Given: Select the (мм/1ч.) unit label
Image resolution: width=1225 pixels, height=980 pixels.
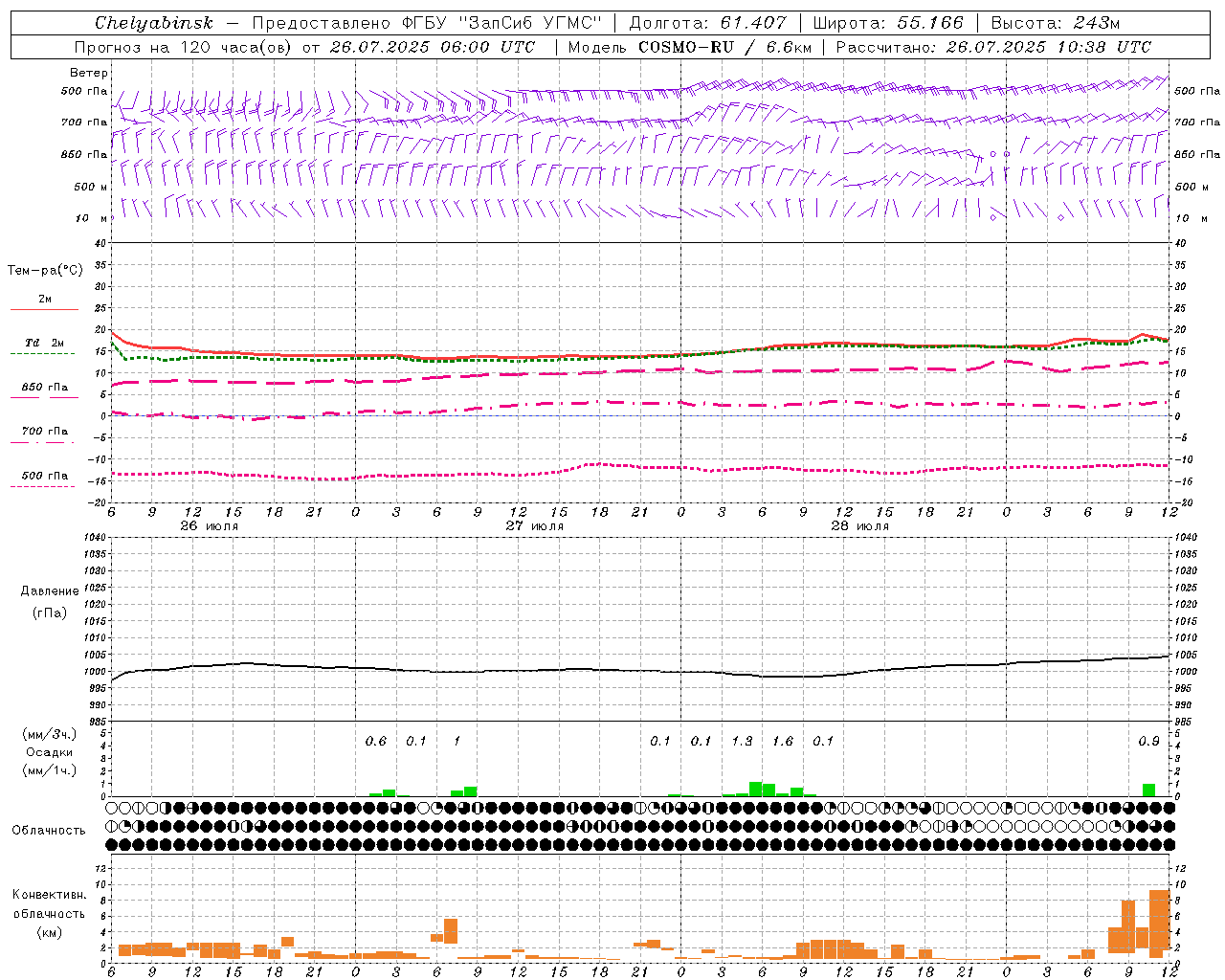Looking at the screenshot, I should [x=48, y=770].
